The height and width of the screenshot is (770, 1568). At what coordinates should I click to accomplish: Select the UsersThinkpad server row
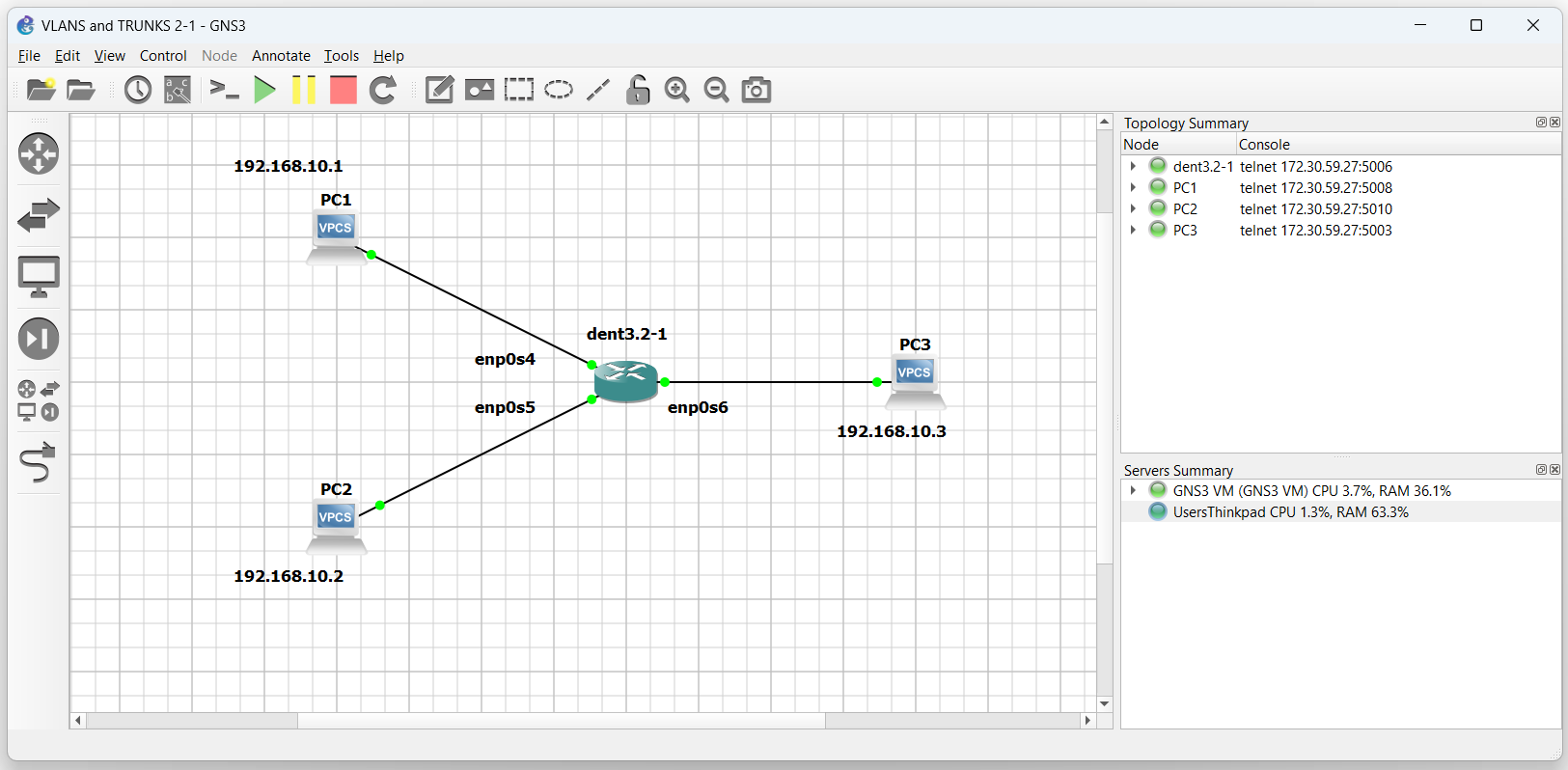point(1341,512)
